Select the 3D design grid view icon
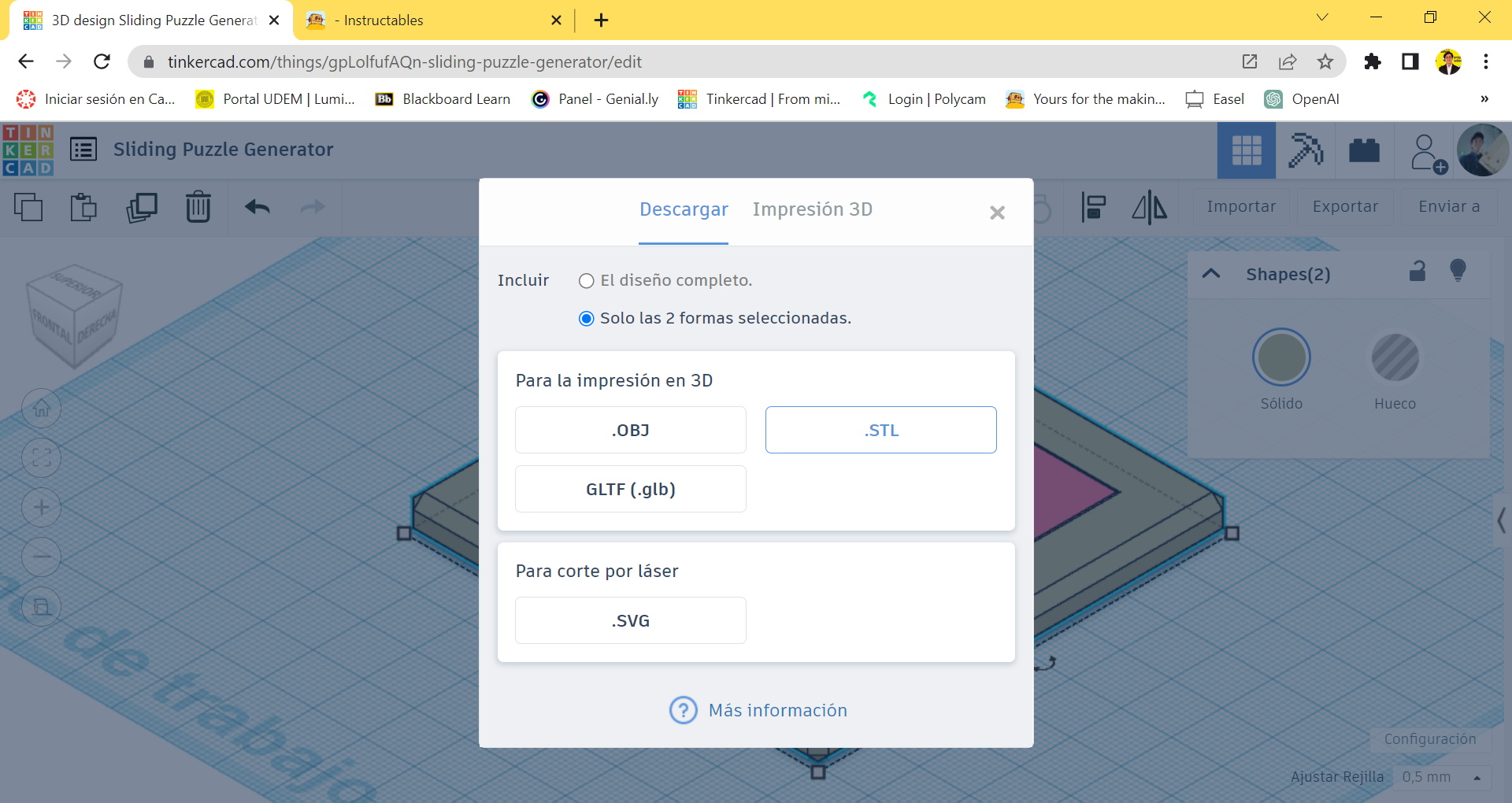Screen dimensions: 1512x803 1247,150
